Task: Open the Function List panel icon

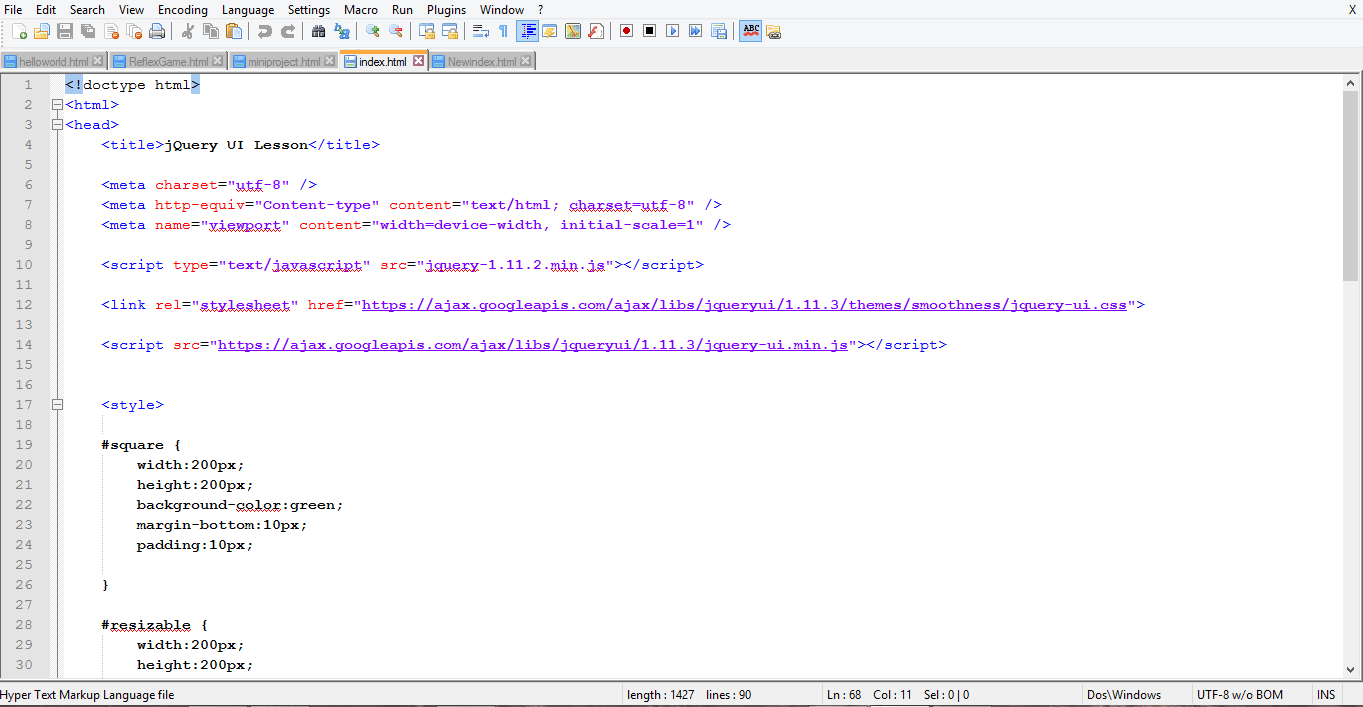Action: click(x=596, y=31)
